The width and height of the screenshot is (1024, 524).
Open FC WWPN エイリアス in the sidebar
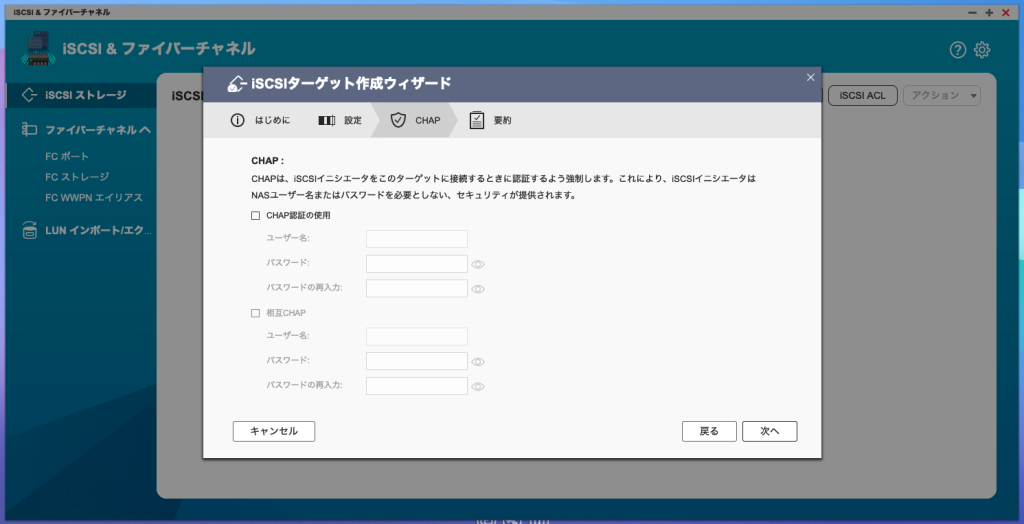[x=94, y=198]
